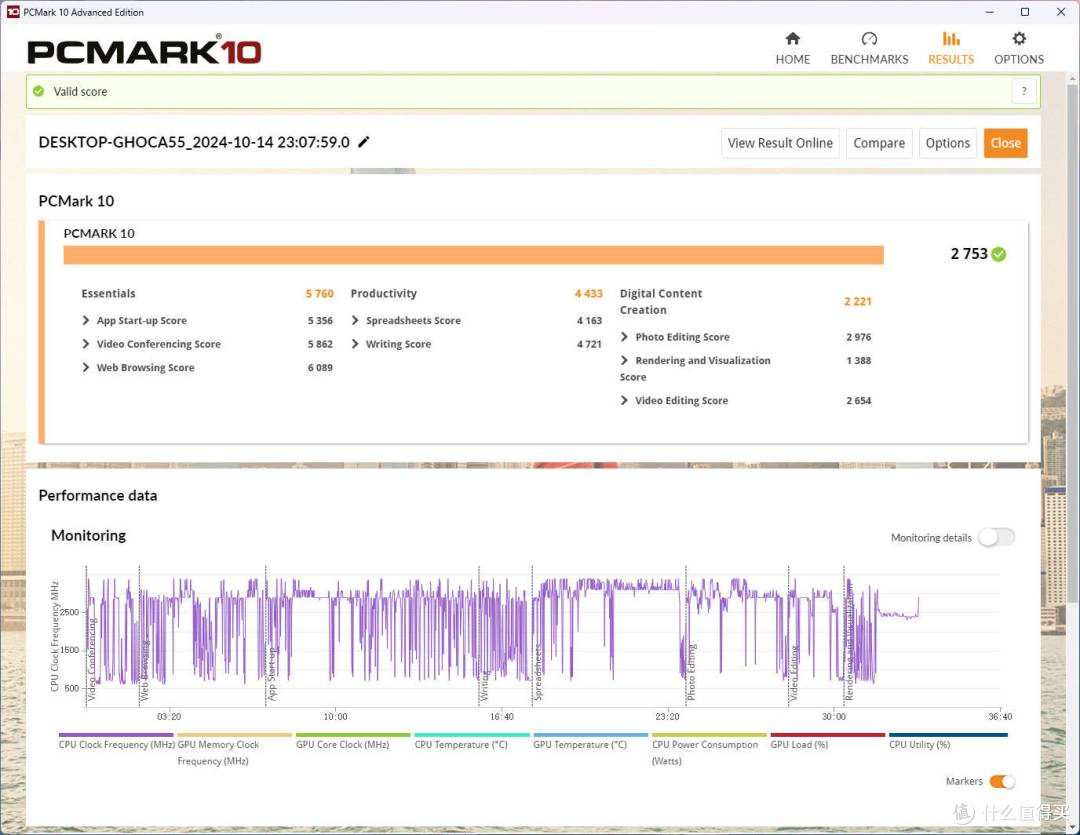The image size is (1080, 835).
Task: Click the green Valid score checkmark icon
Action: coord(39,91)
